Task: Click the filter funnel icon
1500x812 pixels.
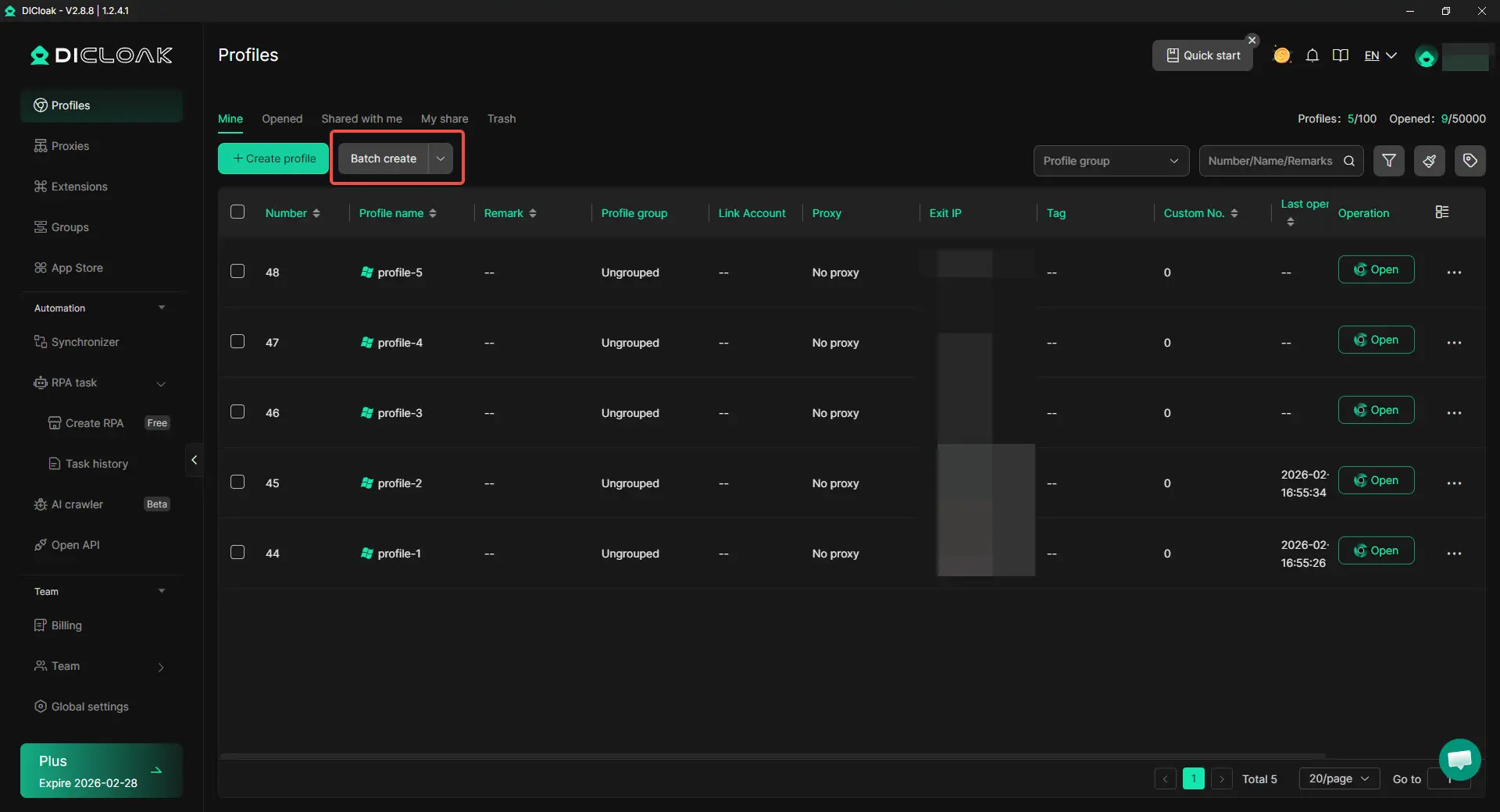Action: coord(1389,161)
